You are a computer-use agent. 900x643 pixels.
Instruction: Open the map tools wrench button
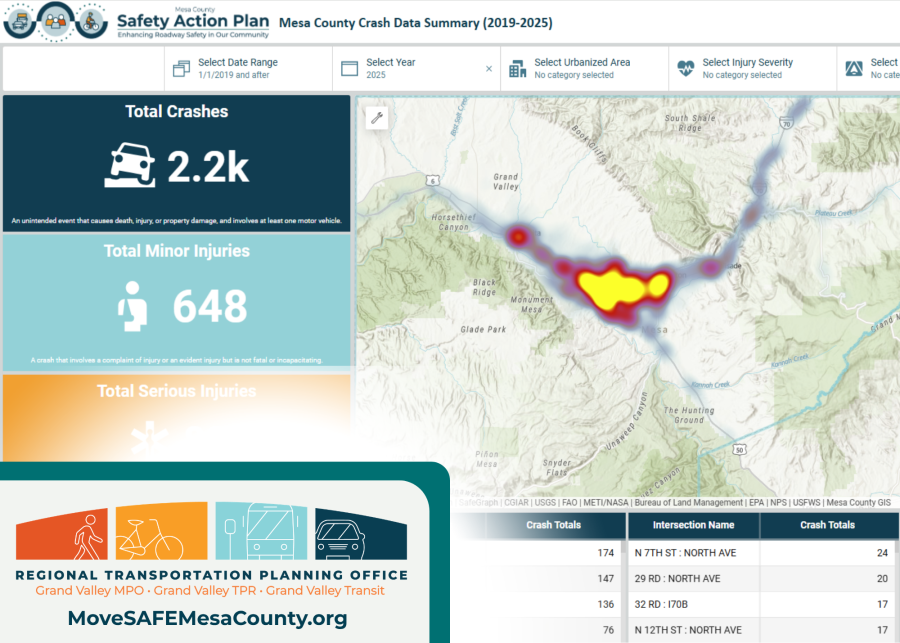pyautogui.click(x=377, y=118)
